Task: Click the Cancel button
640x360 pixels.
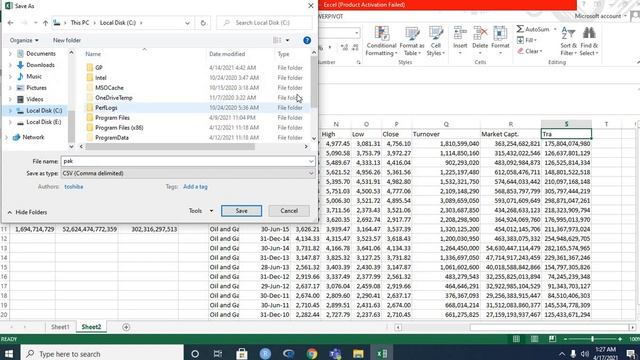Action: [289, 211]
